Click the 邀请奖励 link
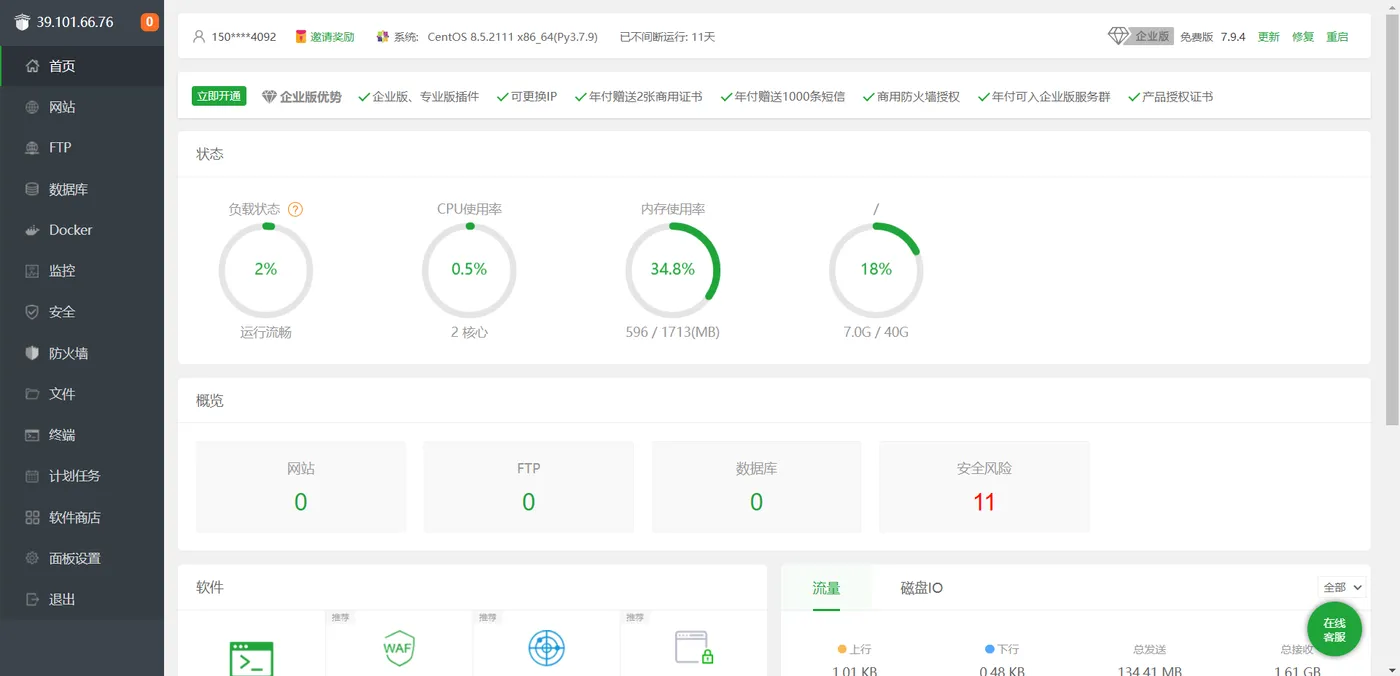 pyautogui.click(x=332, y=37)
